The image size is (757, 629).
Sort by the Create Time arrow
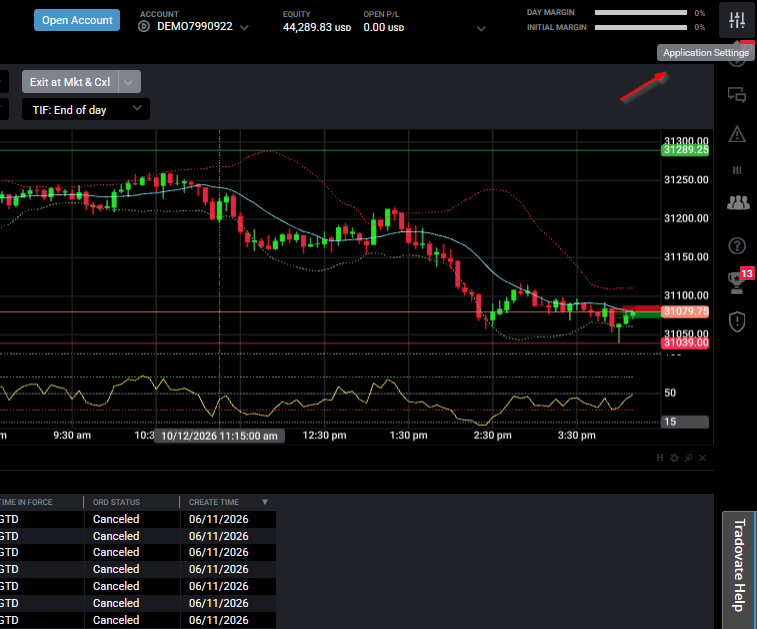pyautogui.click(x=265, y=502)
